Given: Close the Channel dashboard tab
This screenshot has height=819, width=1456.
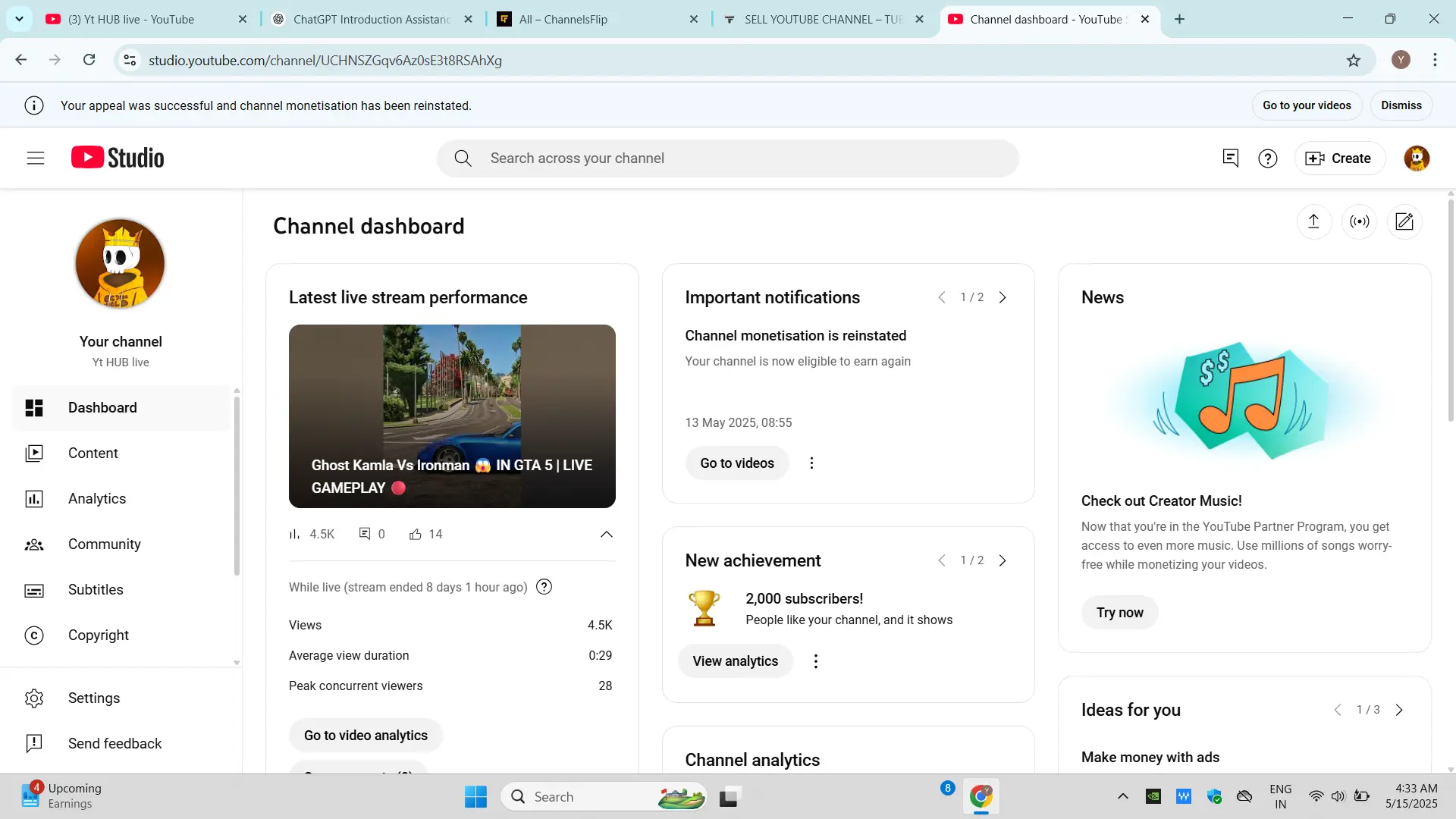Looking at the screenshot, I should [x=1145, y=19].
